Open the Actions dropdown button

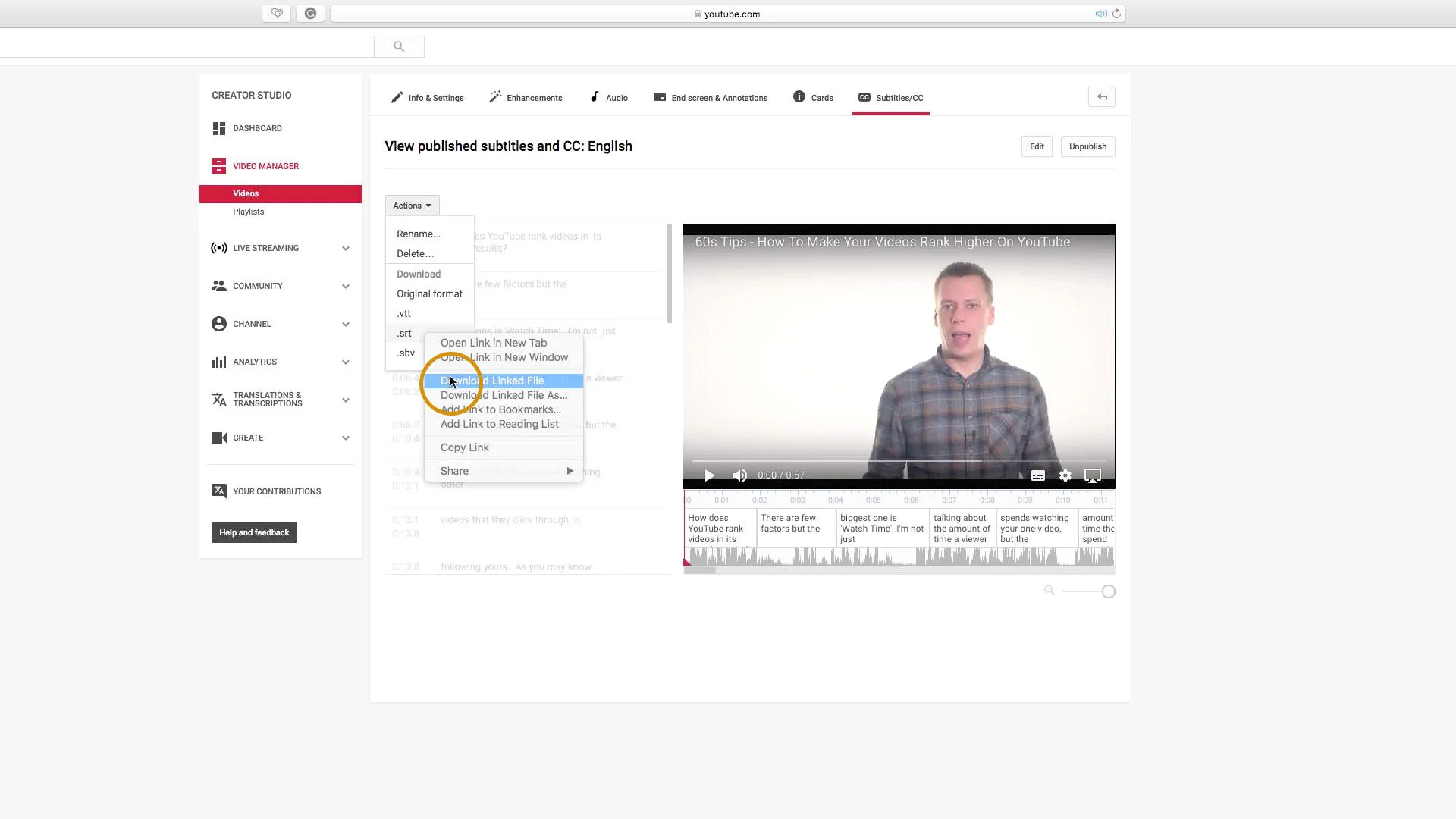412,206
